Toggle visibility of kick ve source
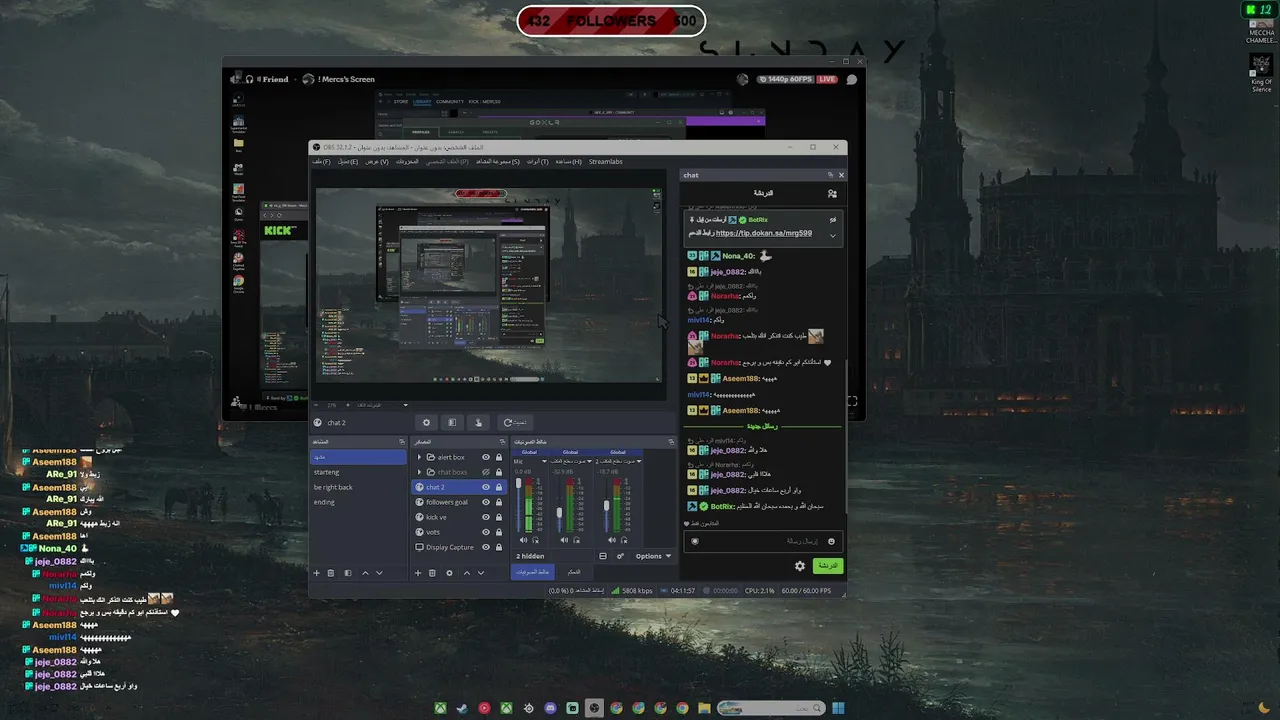This screenshot has height=720, width=1280. point(486,517)
